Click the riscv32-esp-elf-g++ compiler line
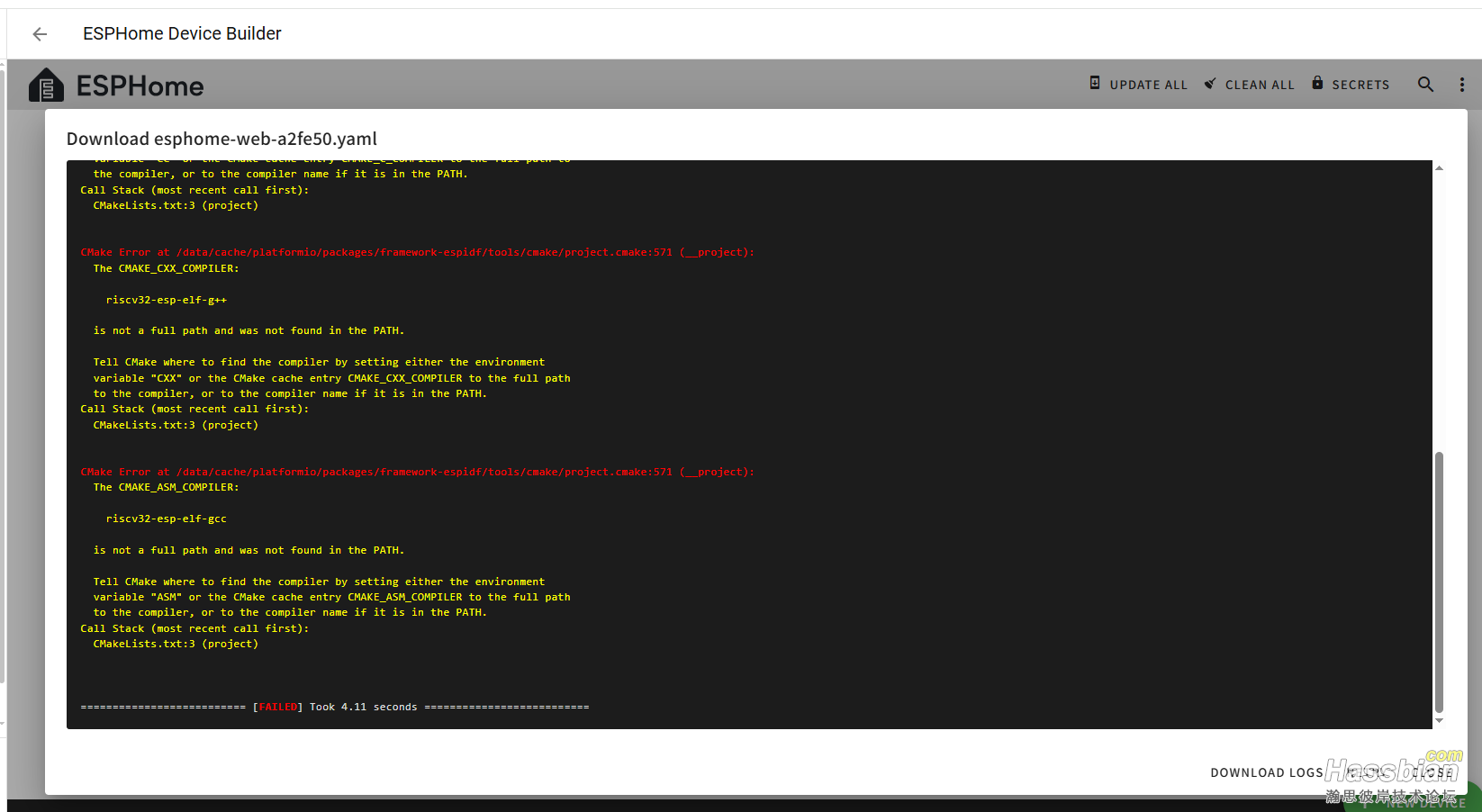The width and height of the screenshot is (1482, 812). tap(167, 300)
